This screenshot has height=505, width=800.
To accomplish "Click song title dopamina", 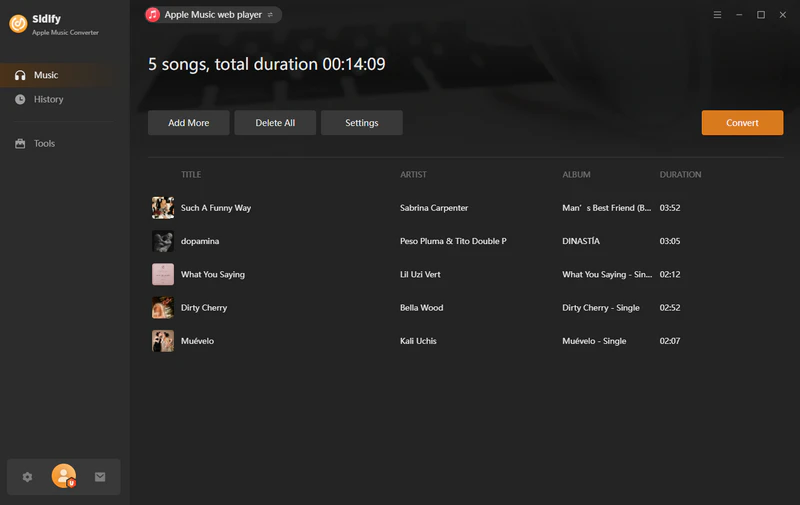I will tap(200, 241).
